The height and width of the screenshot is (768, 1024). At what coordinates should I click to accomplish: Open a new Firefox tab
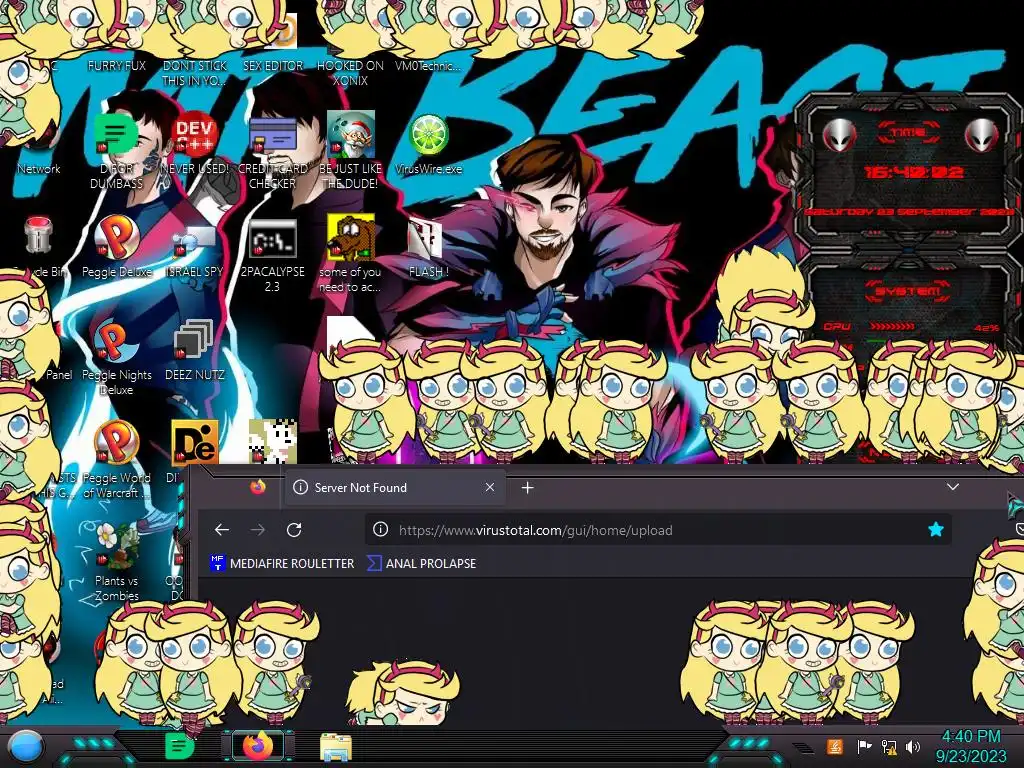point(528,487)
